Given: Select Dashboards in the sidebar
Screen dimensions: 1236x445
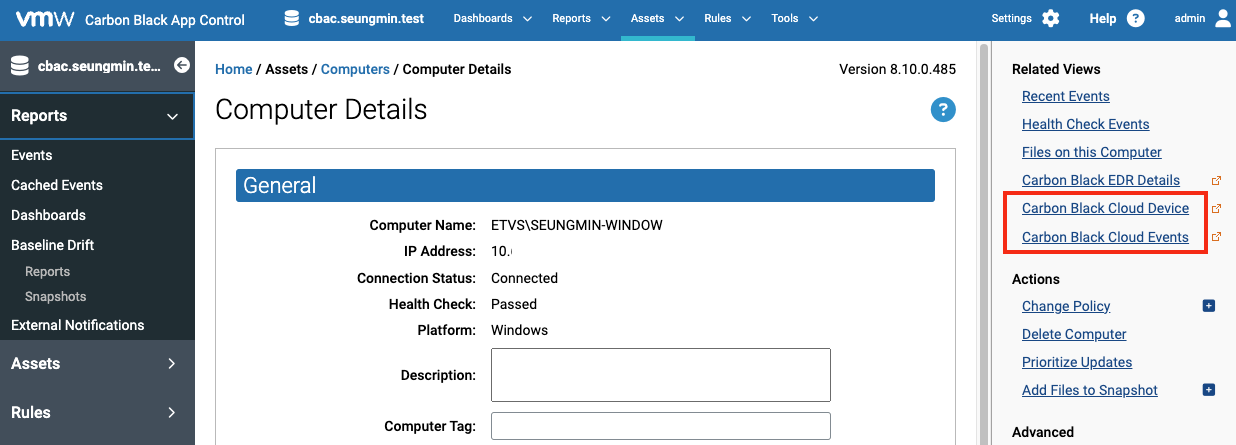Looking at the screenshot, I should [48, 215].
